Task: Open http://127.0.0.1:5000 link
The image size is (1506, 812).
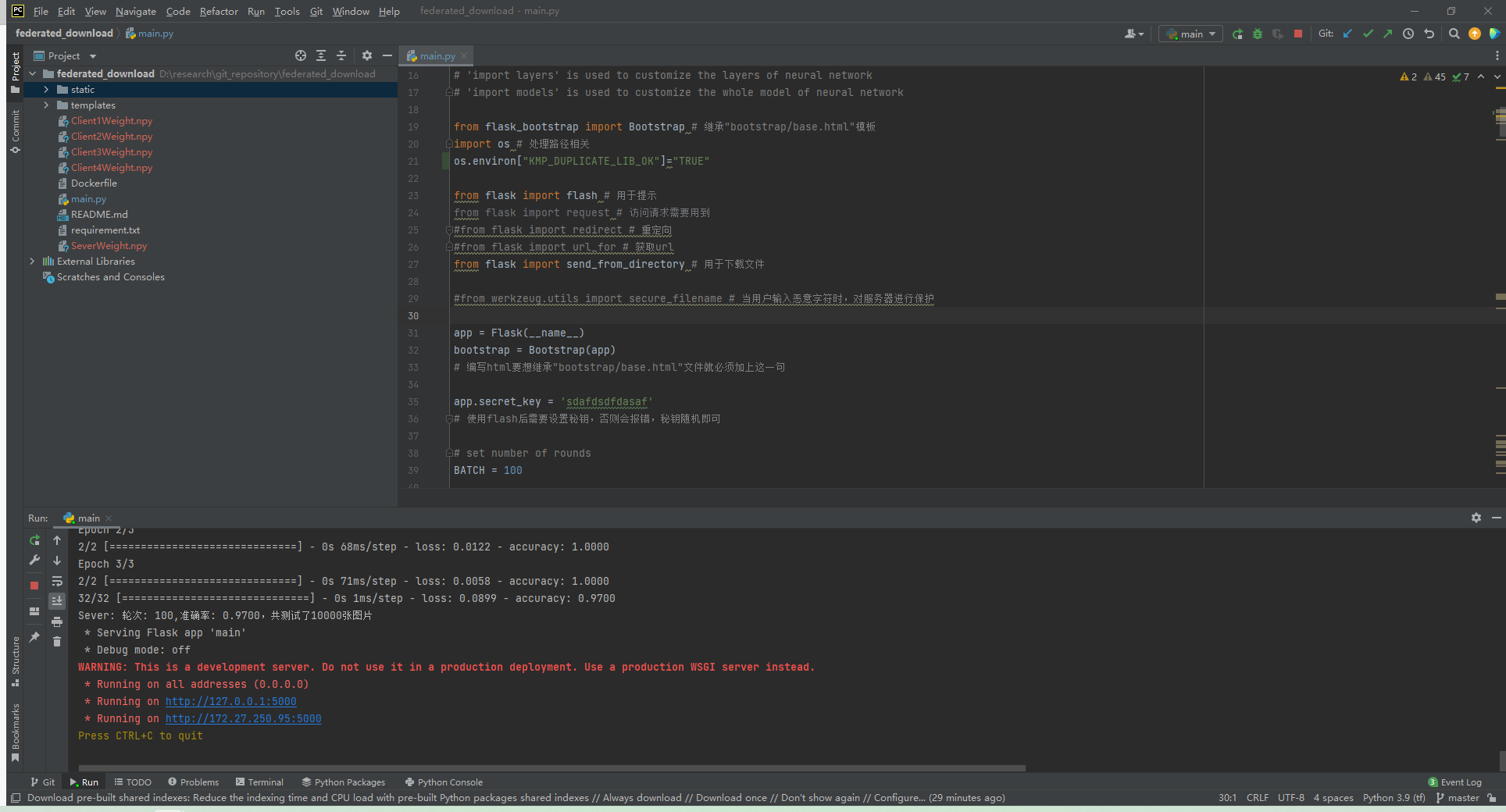Action: tap(230, 701)
